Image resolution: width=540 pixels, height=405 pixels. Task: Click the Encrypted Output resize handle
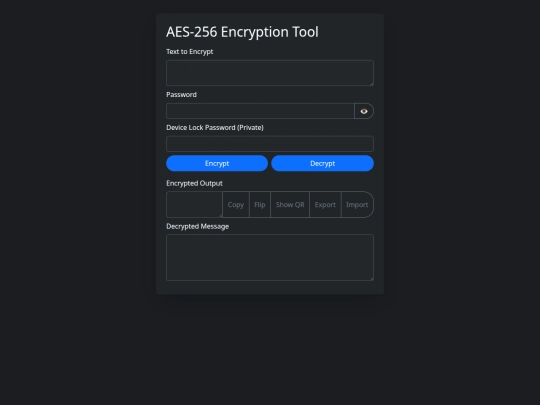pos(220,216)
